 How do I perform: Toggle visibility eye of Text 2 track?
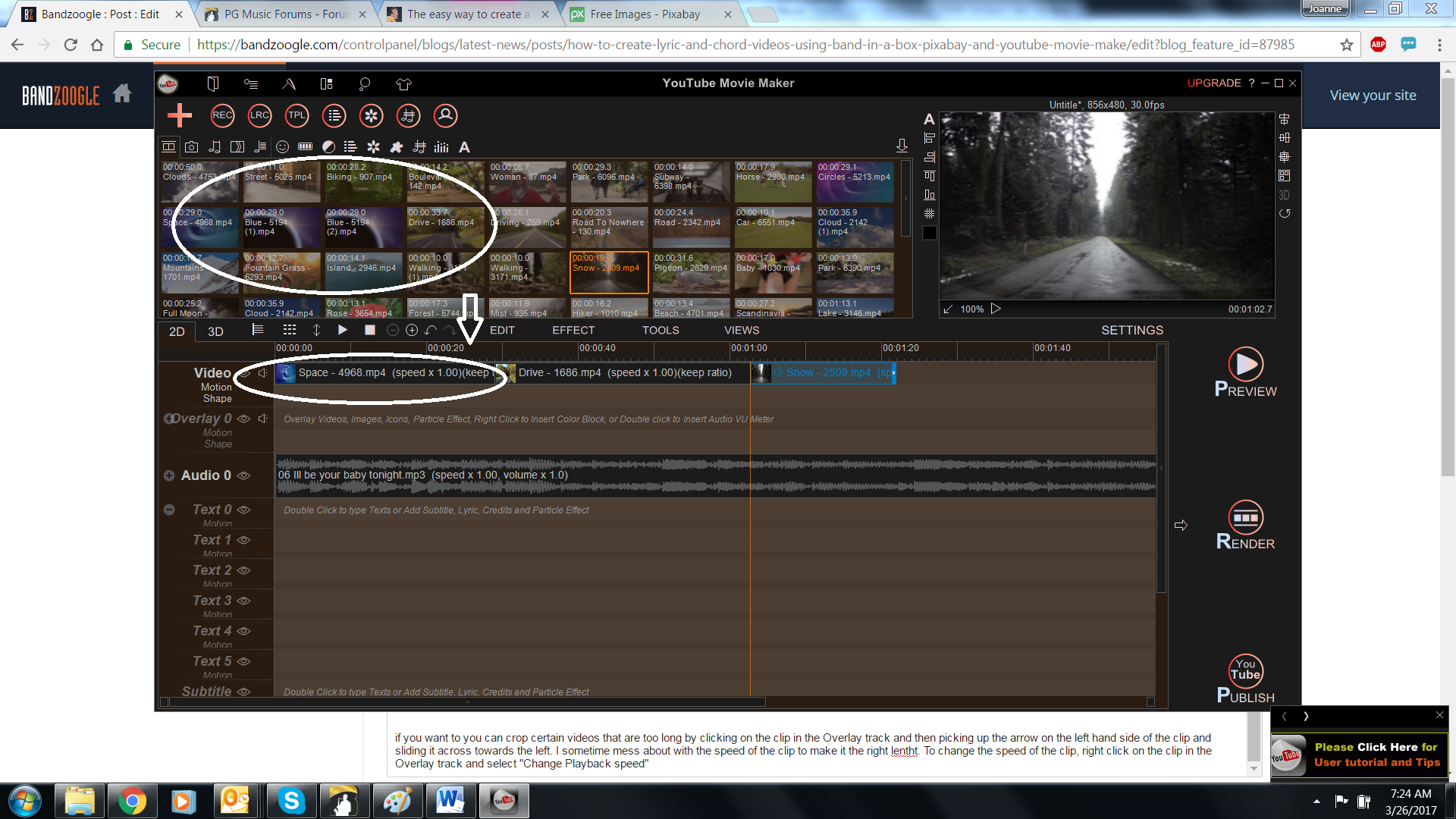pyautogui.click(x=243, y=570)
